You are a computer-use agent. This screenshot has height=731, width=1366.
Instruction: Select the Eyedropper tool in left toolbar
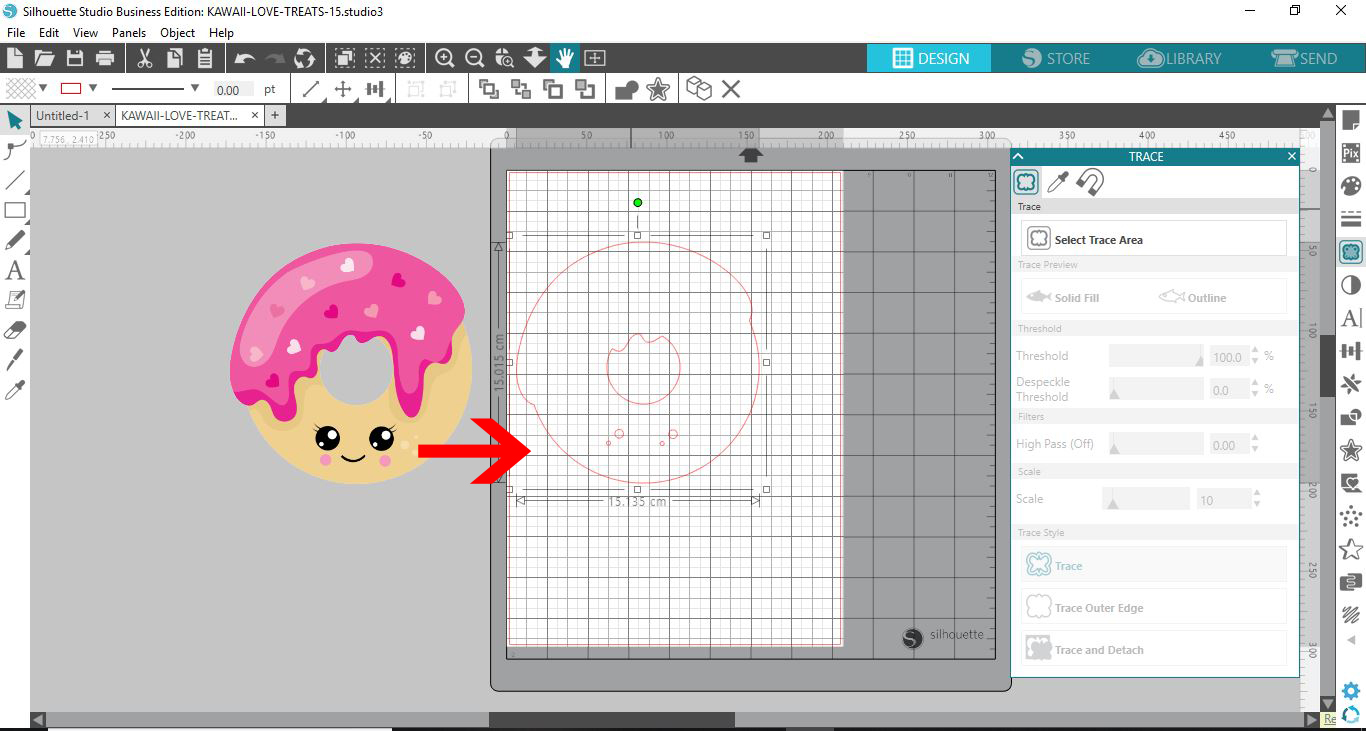pyautogui.click(x=15, y=389)
